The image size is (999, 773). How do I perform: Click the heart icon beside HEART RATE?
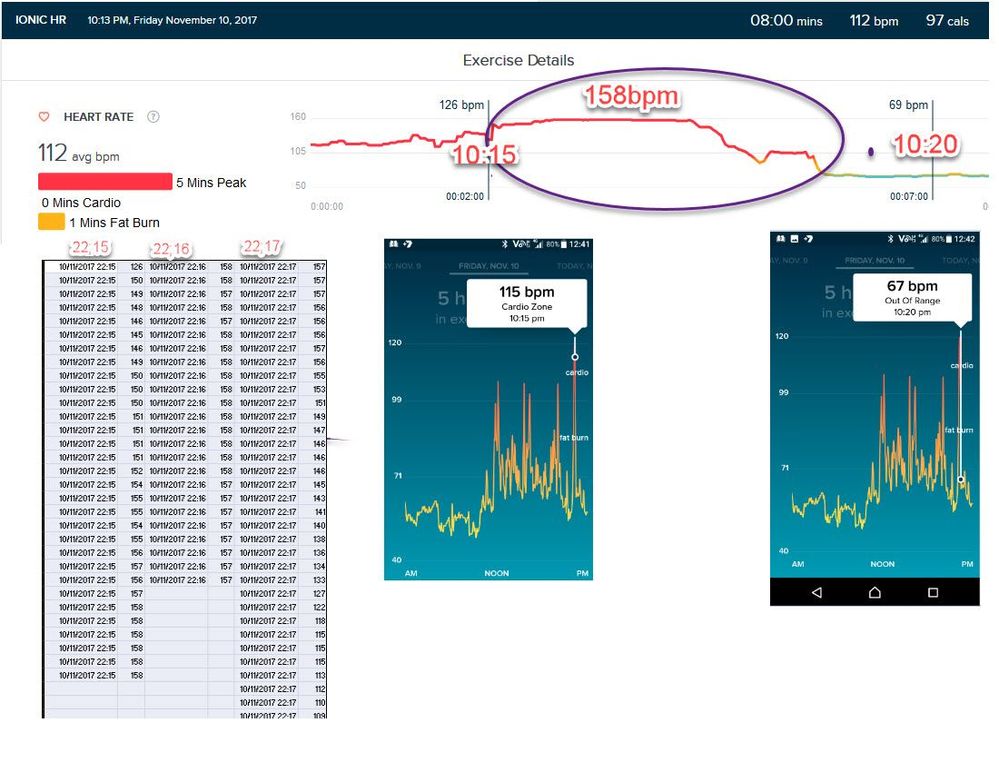tap(44, 117)
